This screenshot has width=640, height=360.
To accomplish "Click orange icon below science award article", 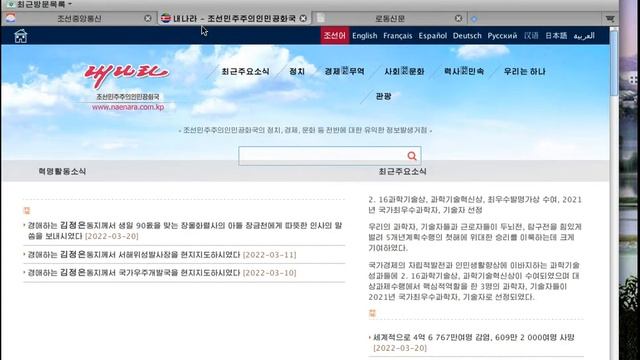I will (x=372, y=313).
